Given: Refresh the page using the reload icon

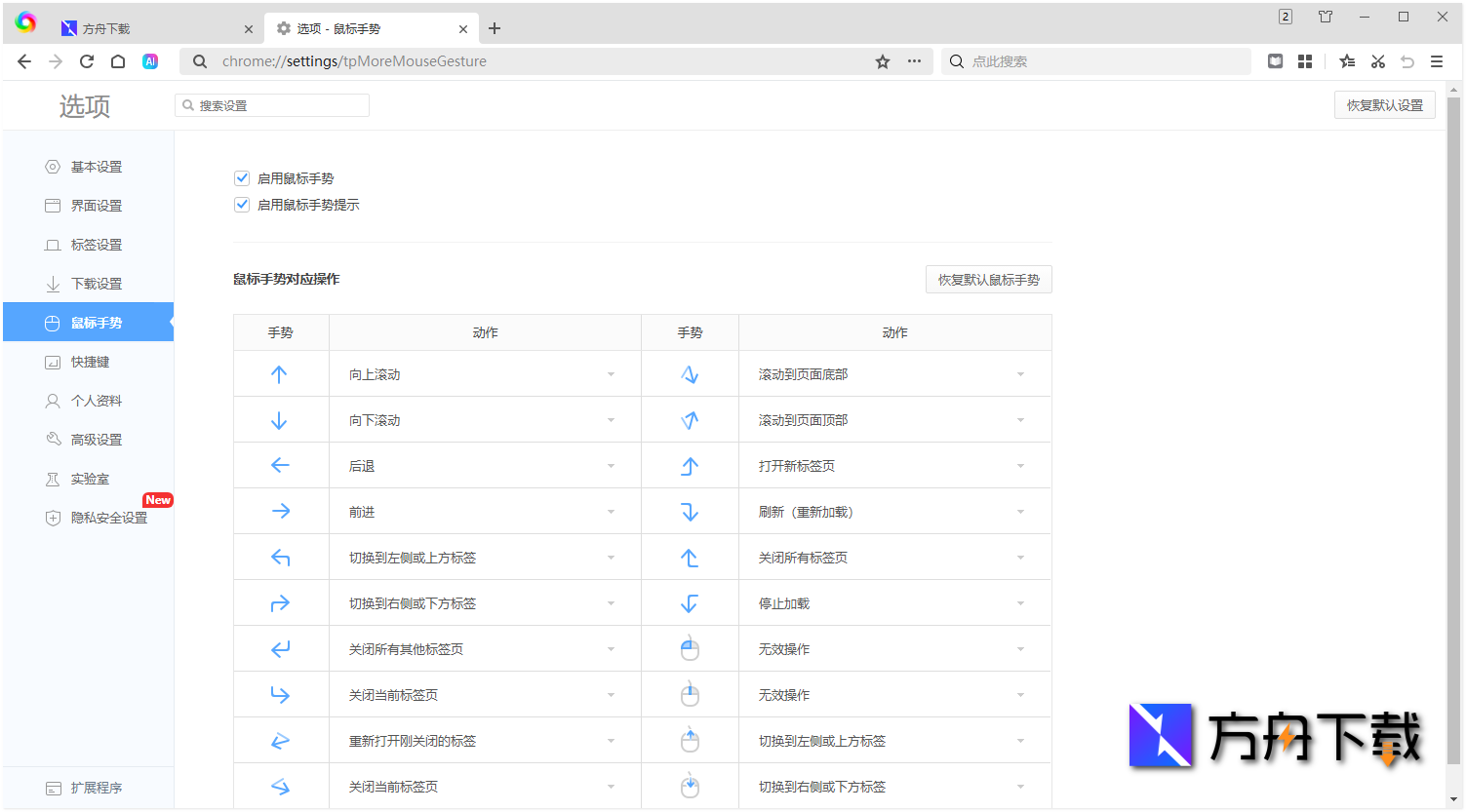Looking at the screenshot, I should click(86, 61).
